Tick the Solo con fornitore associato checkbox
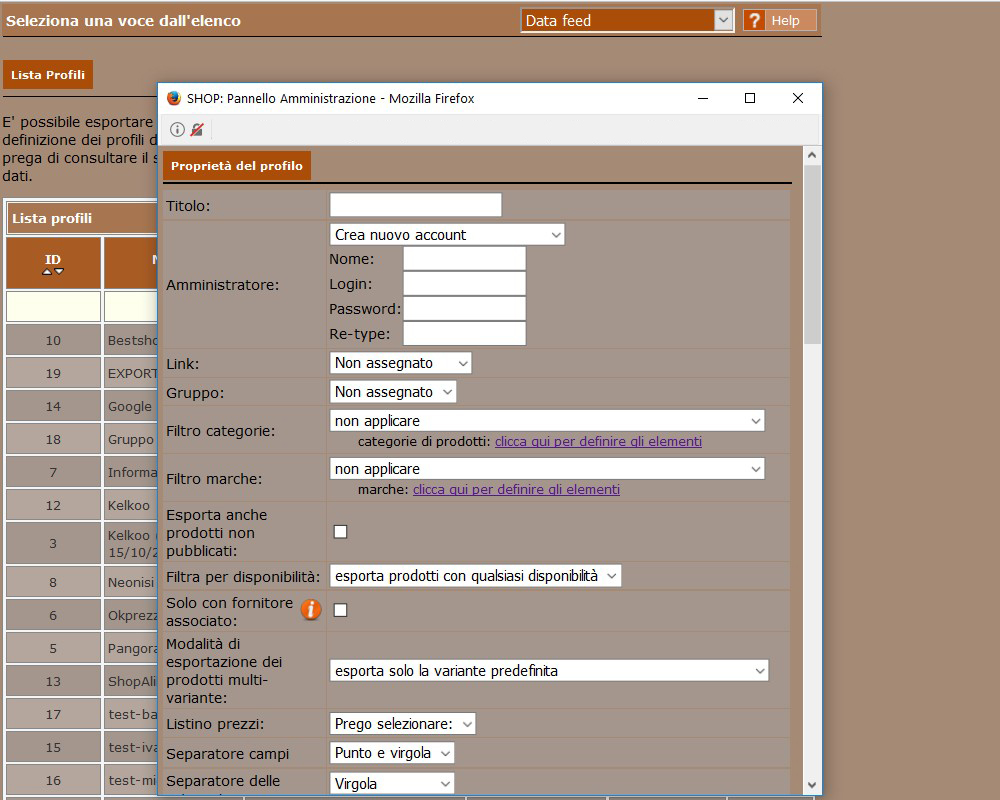The image size is (1000, 800). [x=341, y=610]
